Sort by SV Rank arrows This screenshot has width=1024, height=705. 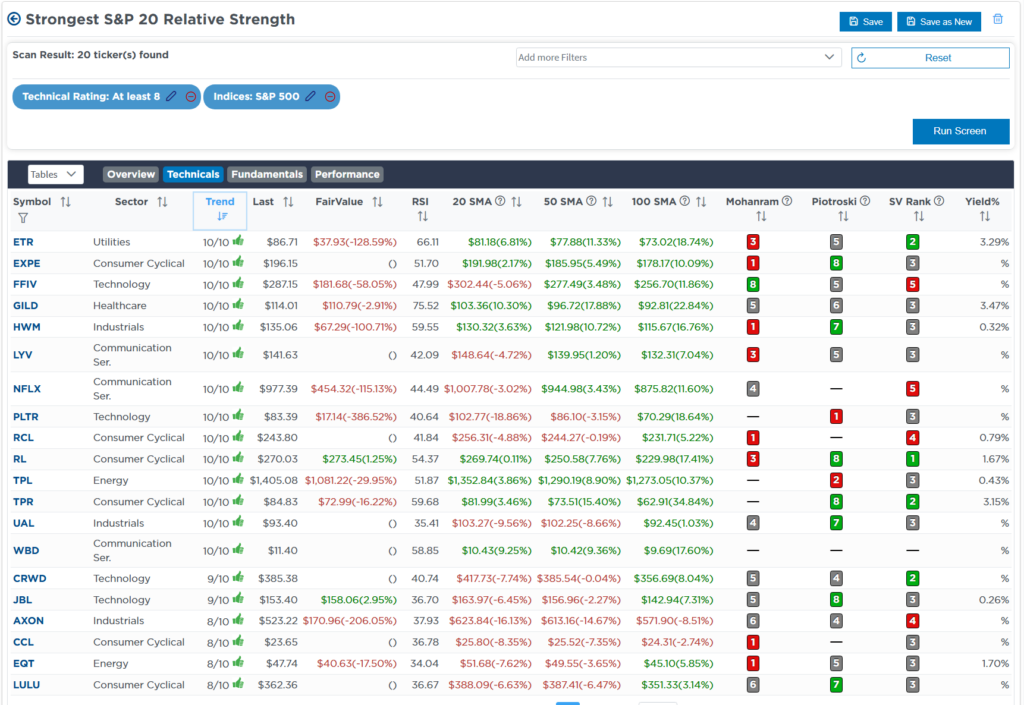pyautogui.click(x=919, y=216)
